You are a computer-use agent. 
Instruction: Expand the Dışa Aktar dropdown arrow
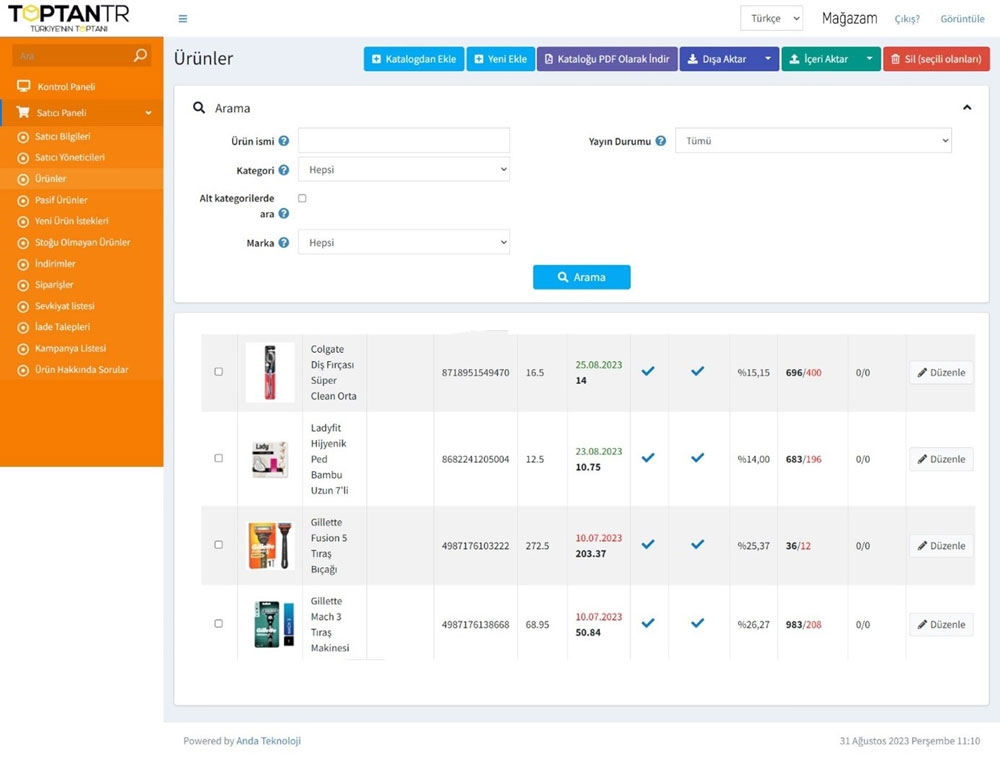[768, 59]
